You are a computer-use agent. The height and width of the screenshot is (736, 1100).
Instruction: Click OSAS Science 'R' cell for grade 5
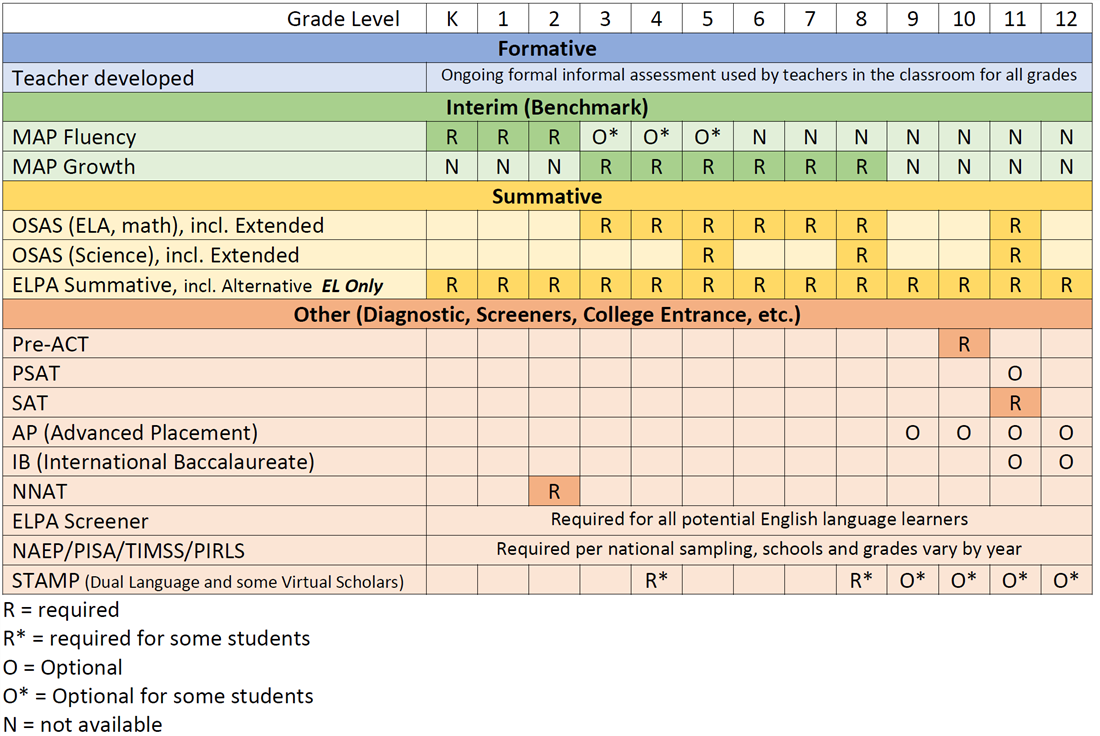point(708,255)
